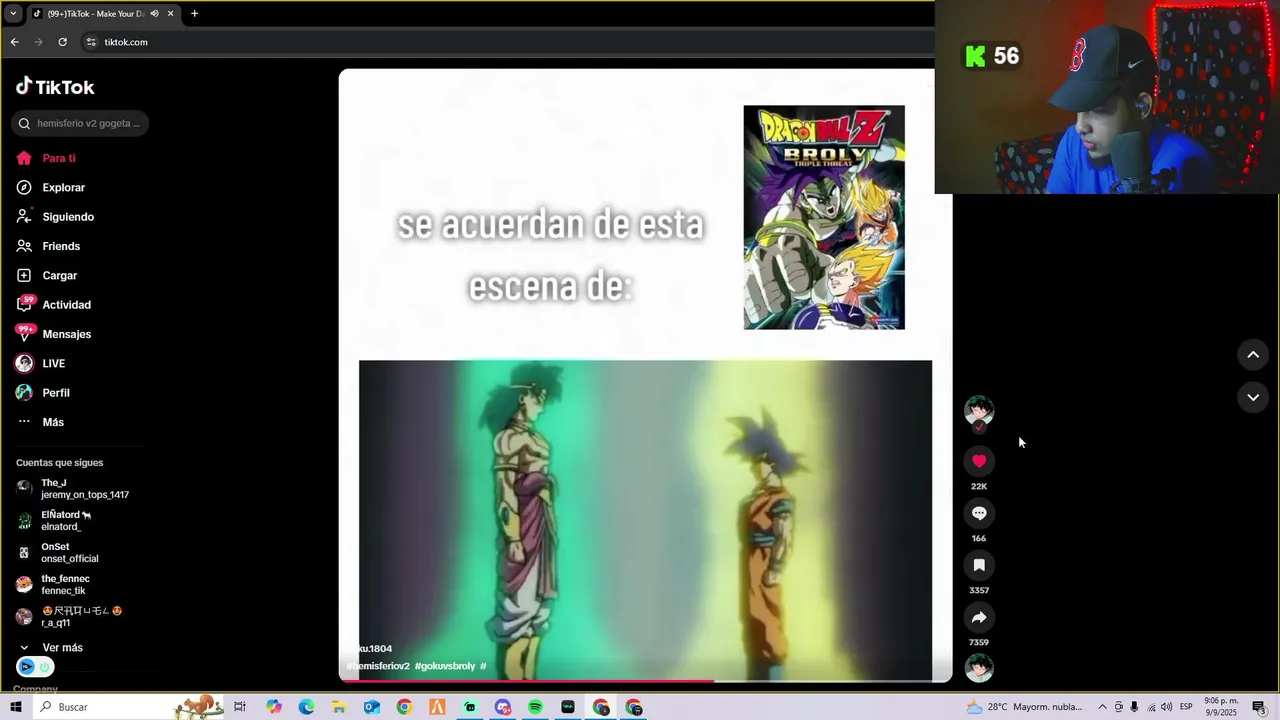The width and height of the screenshot is (1280, 720).
Task: Open Task View on the taskbar
Action: (x=240, y=707)
